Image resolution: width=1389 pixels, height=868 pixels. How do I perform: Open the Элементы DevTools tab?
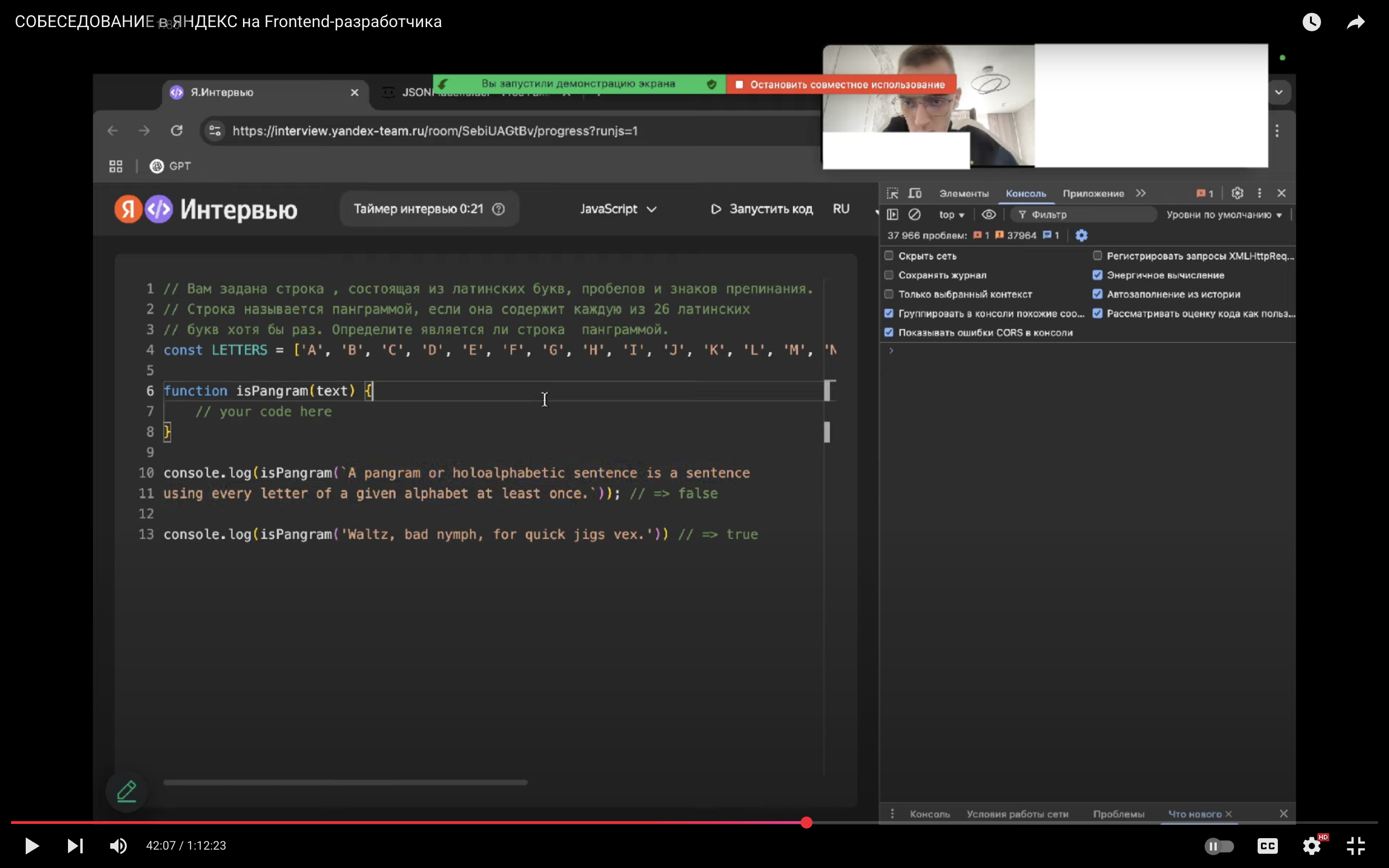click(964, 193)
